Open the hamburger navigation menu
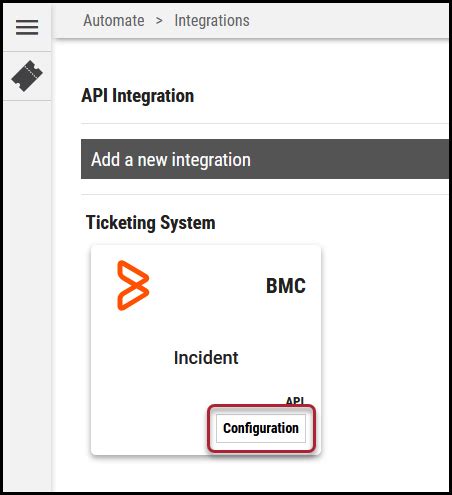 pos(27,27)
